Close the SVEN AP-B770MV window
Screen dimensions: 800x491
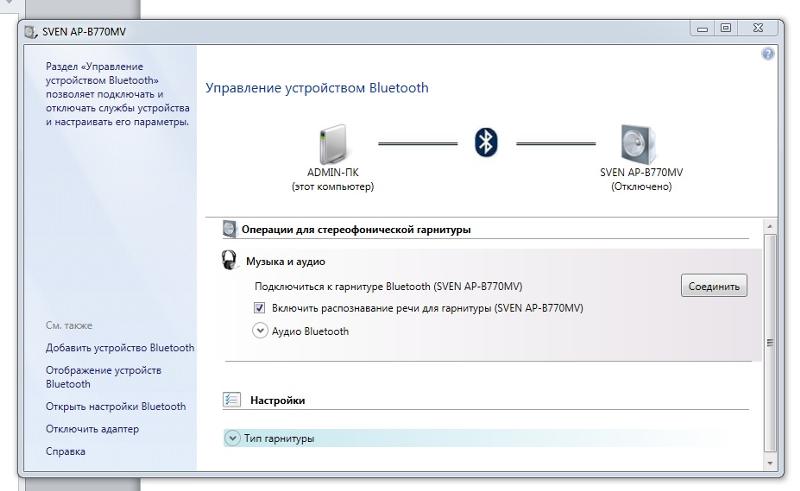(758, 28)
